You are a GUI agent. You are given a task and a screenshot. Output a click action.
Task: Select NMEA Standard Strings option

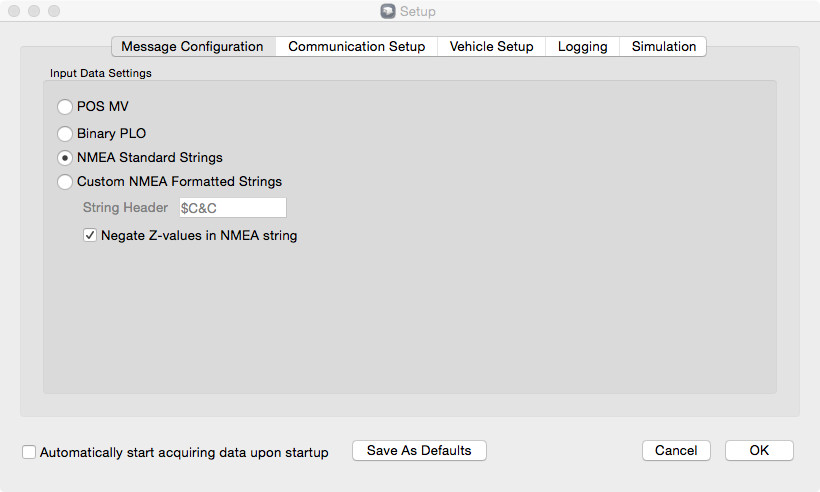click(x=66, y=158)
